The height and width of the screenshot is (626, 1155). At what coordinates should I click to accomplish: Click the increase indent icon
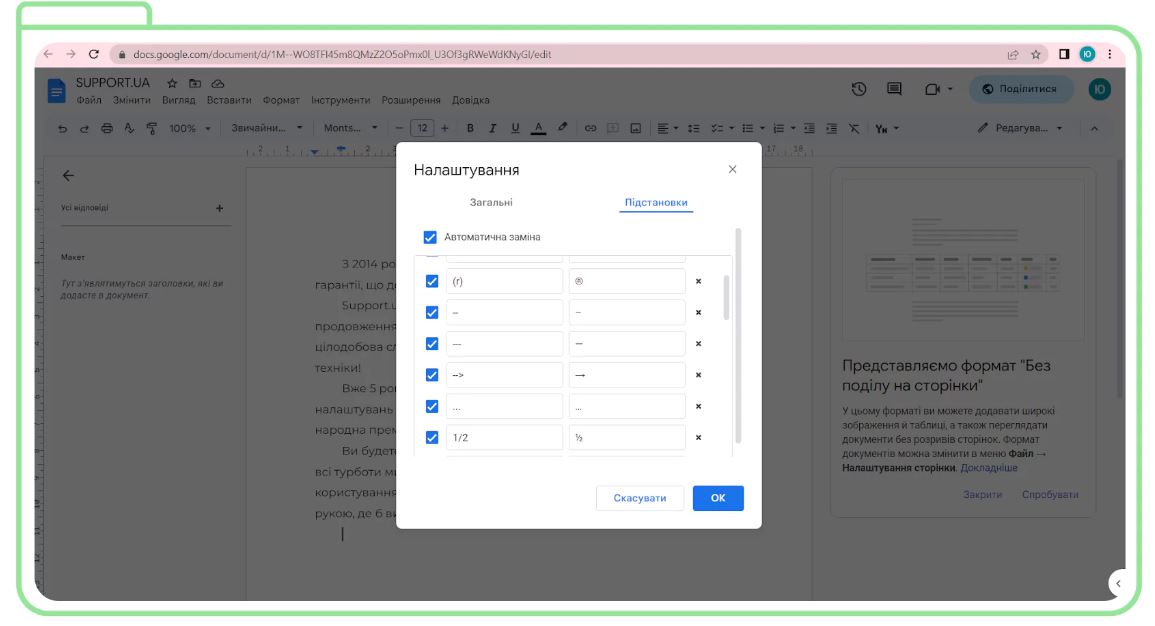(831, 128)
